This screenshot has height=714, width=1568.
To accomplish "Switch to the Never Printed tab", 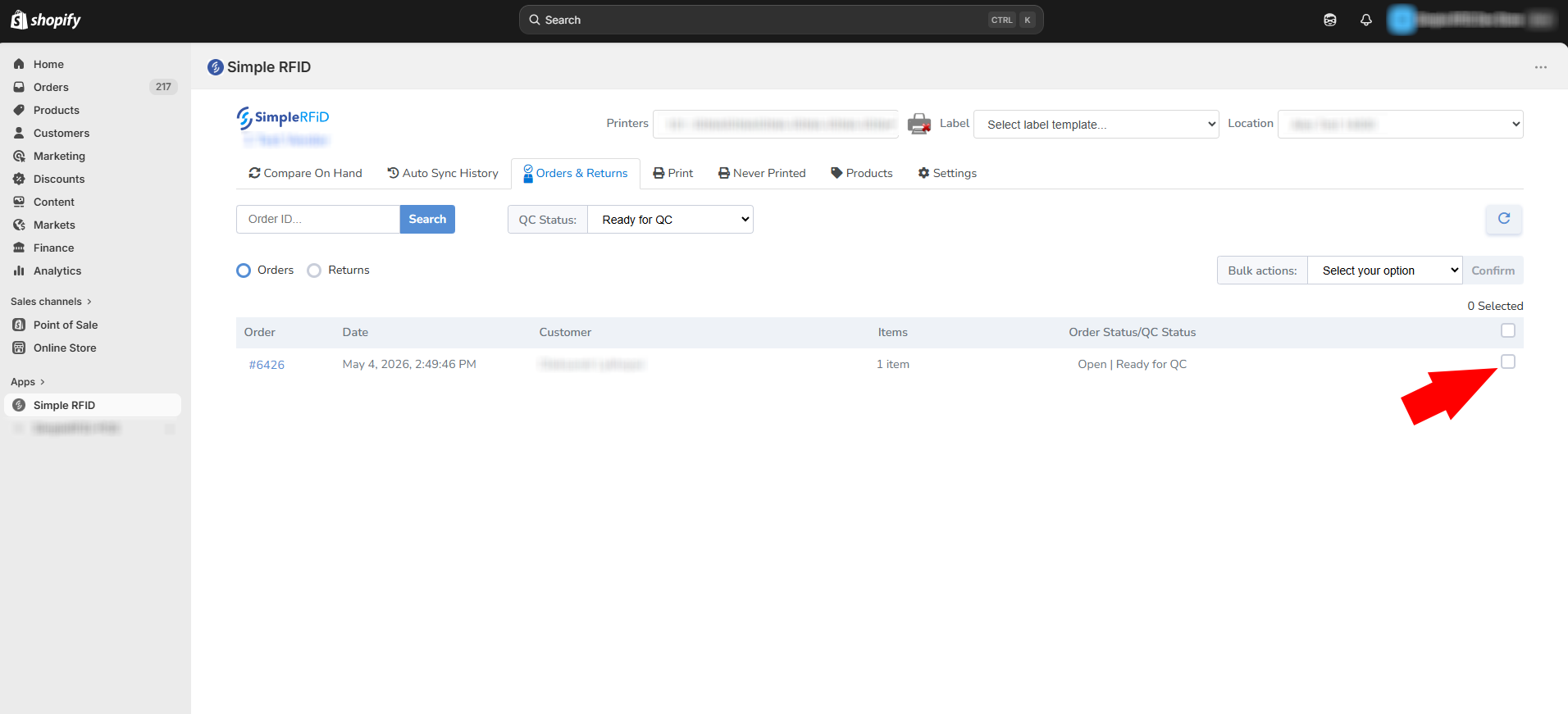I will tap(762, 173).
